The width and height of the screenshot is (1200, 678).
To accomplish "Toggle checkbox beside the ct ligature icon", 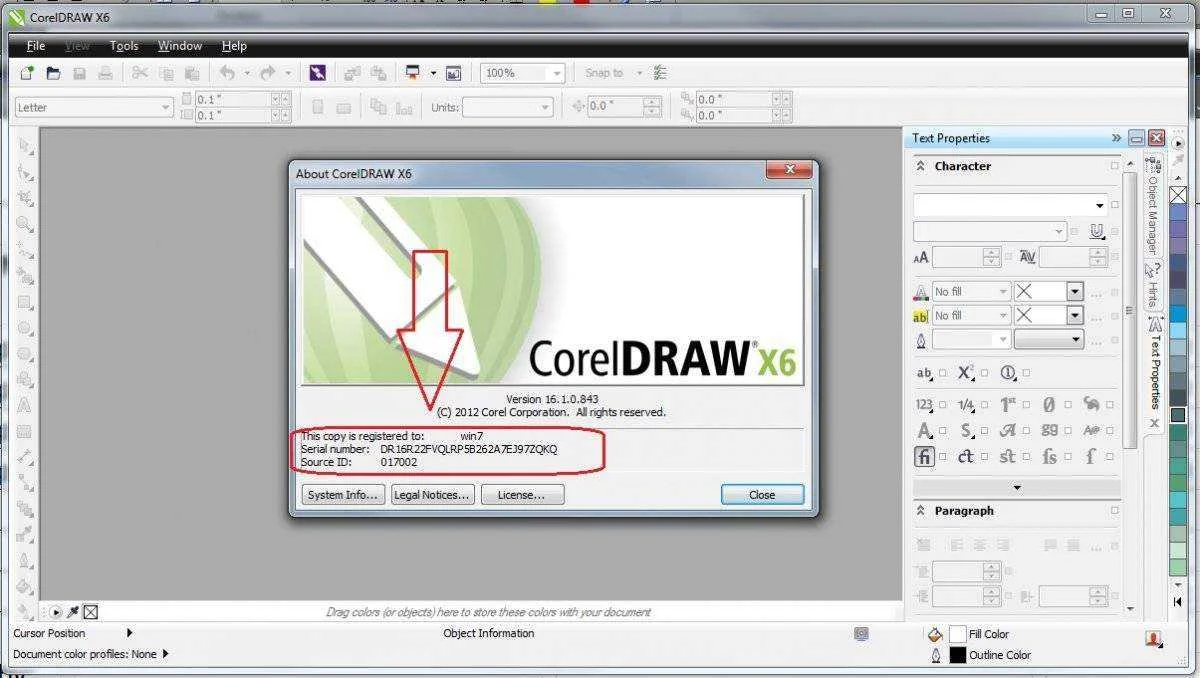I will pyautogui.click(x=984, y=457).
